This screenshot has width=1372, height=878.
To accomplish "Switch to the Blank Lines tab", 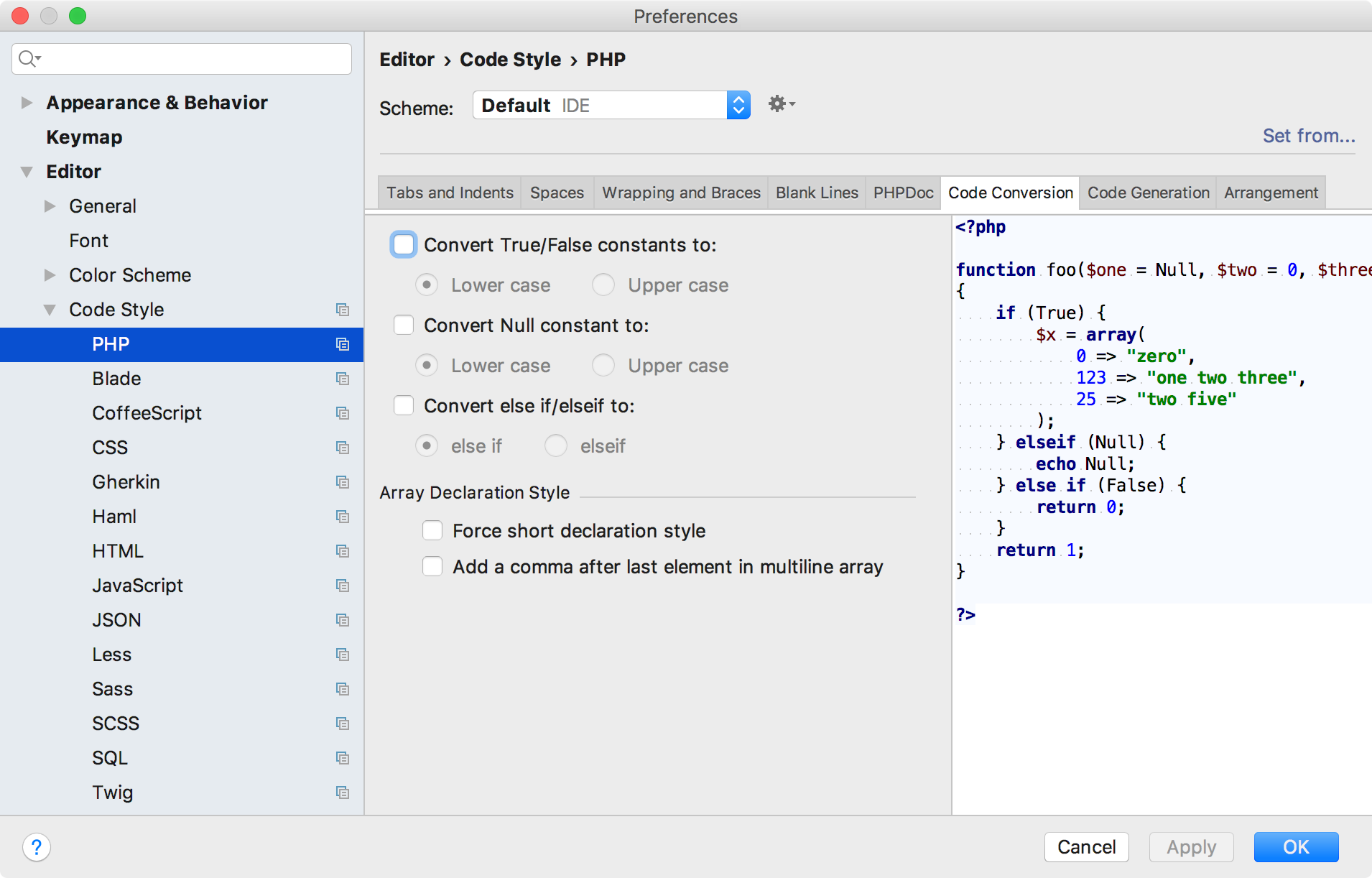I will pos(816,193).
